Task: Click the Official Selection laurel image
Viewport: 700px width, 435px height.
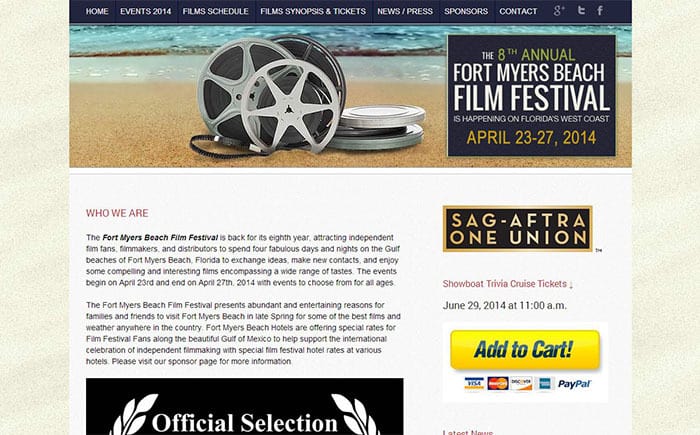Action: tap(245, 407)
